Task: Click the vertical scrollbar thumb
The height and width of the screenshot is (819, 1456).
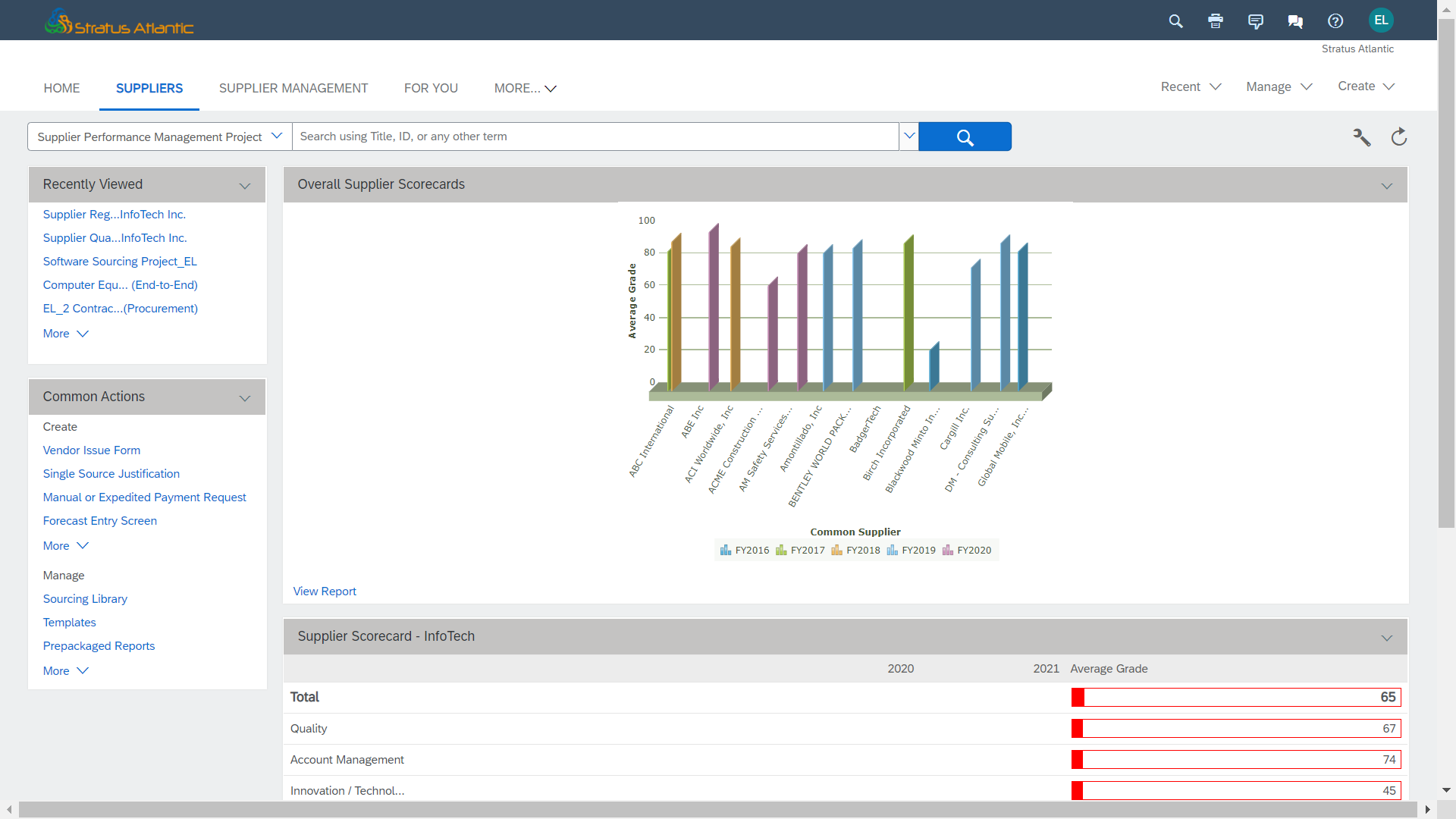Action: (1446, 273)
